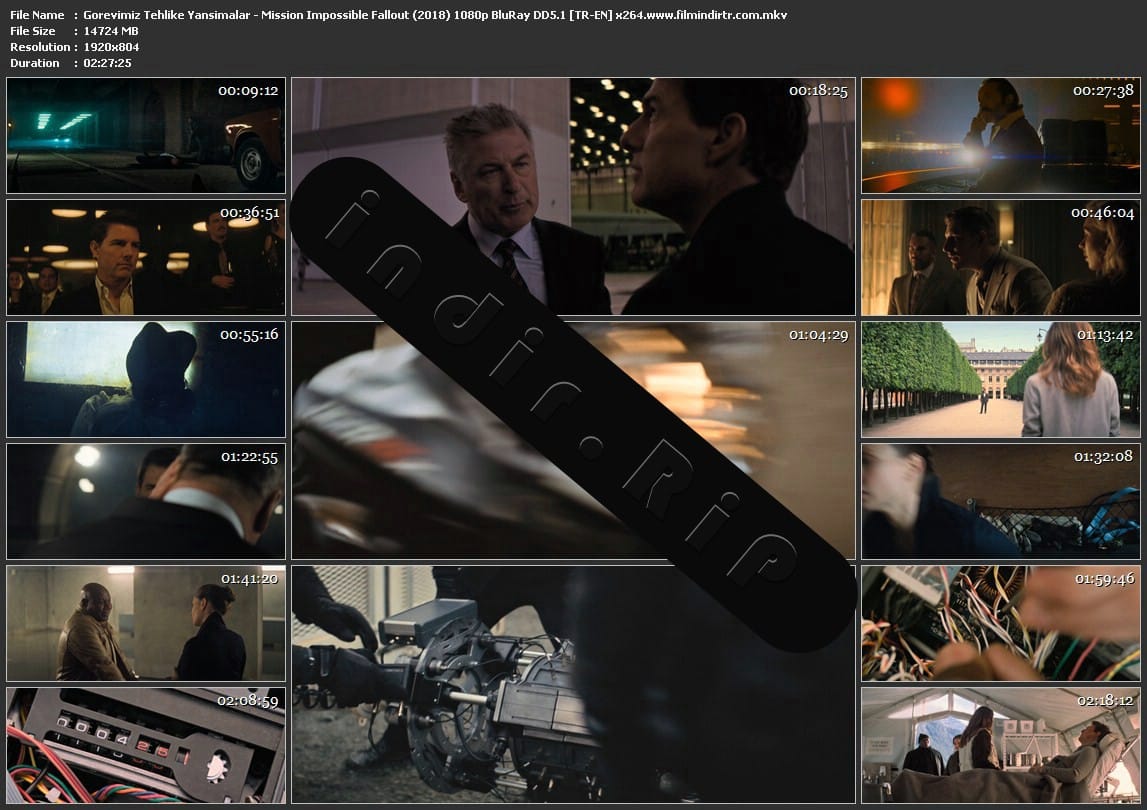The height and width of the screenshot is (810, 1147).
Task: Select the thumbnail stamped 00:09:12
Action: (x=146, y=135)
